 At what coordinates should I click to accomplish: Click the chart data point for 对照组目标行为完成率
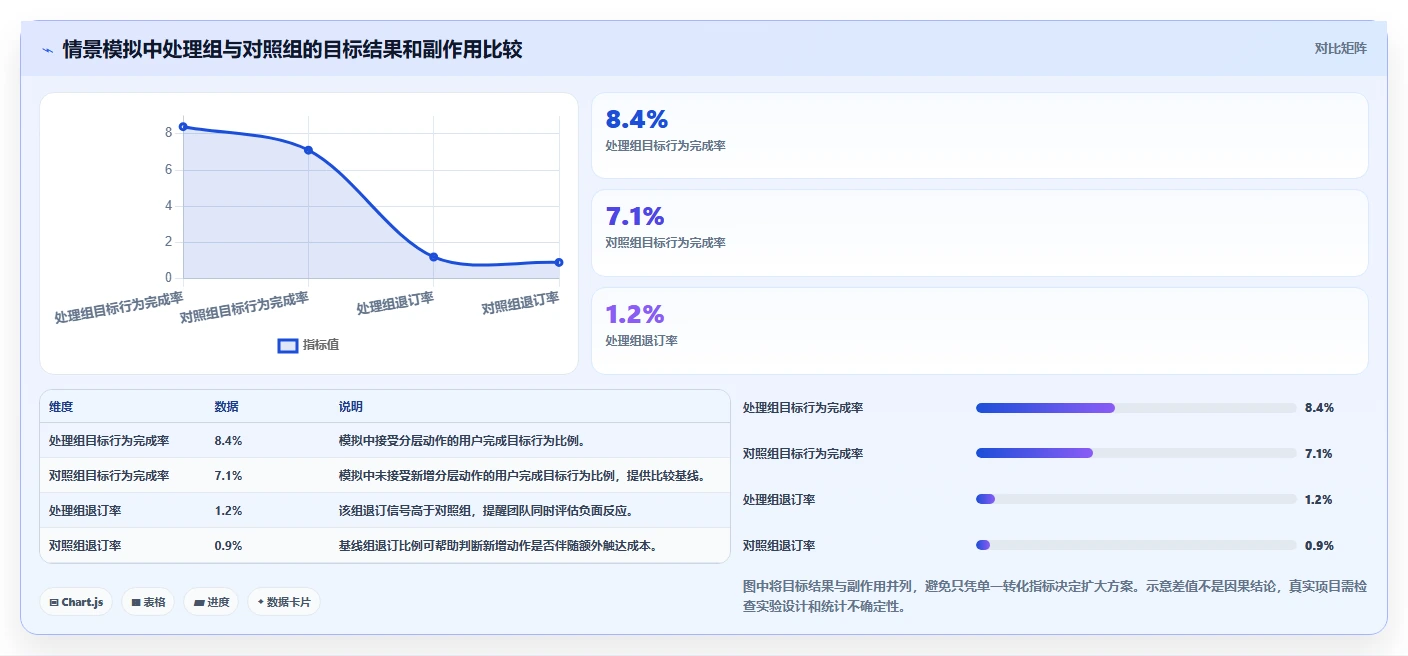click(x=308, y=150)
